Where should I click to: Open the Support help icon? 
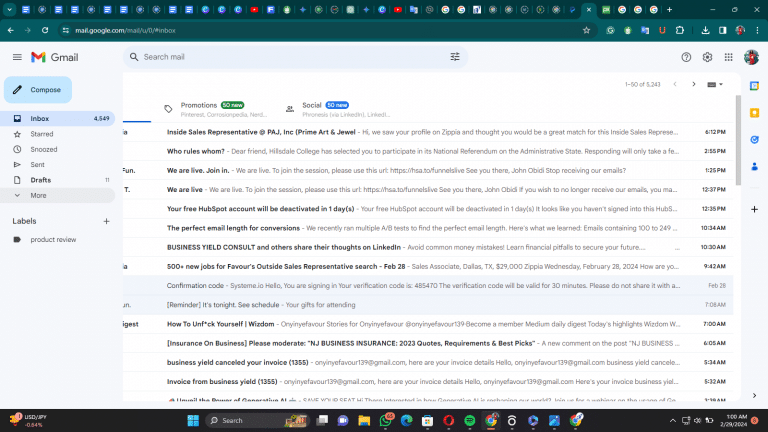686,57
